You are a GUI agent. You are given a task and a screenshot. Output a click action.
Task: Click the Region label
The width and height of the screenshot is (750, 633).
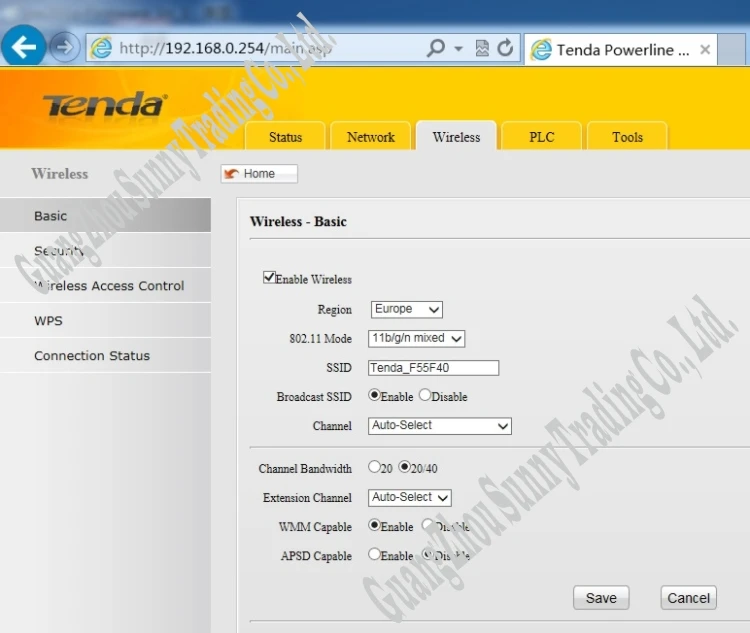pos(334,310)
